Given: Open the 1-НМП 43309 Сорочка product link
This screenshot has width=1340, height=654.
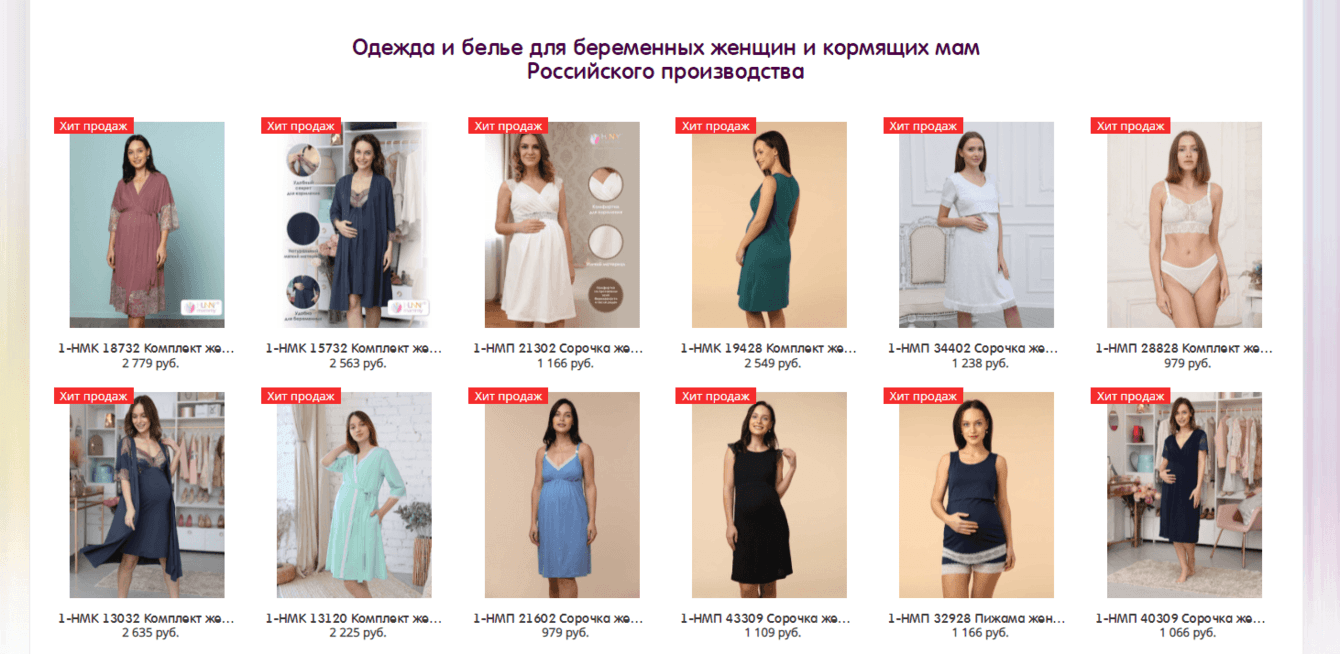Looking at the screenshot, I should pos(768,619).
